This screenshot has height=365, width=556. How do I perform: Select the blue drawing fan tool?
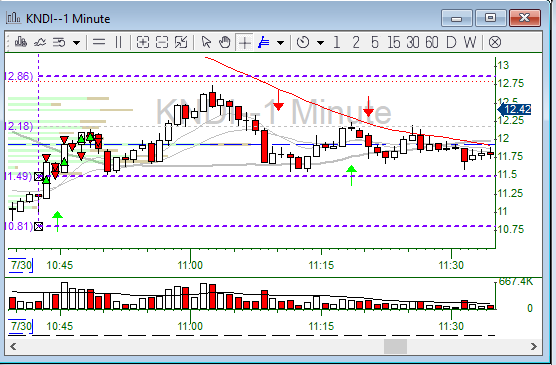pyautogui.click(x=264, y=43)
